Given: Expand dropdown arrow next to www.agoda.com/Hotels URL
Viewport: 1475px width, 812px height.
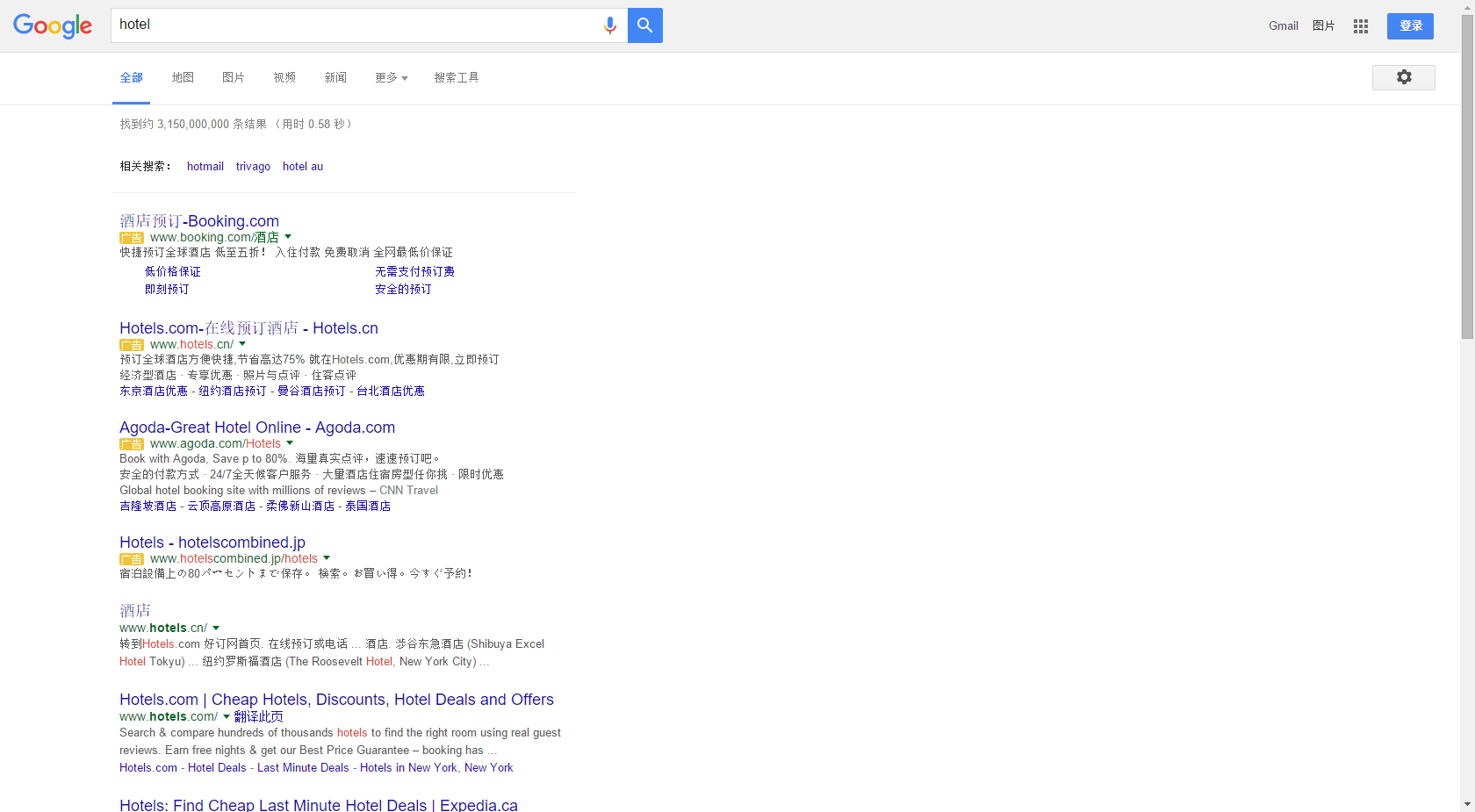Looking at the screenshot, I should pos(290,443).
